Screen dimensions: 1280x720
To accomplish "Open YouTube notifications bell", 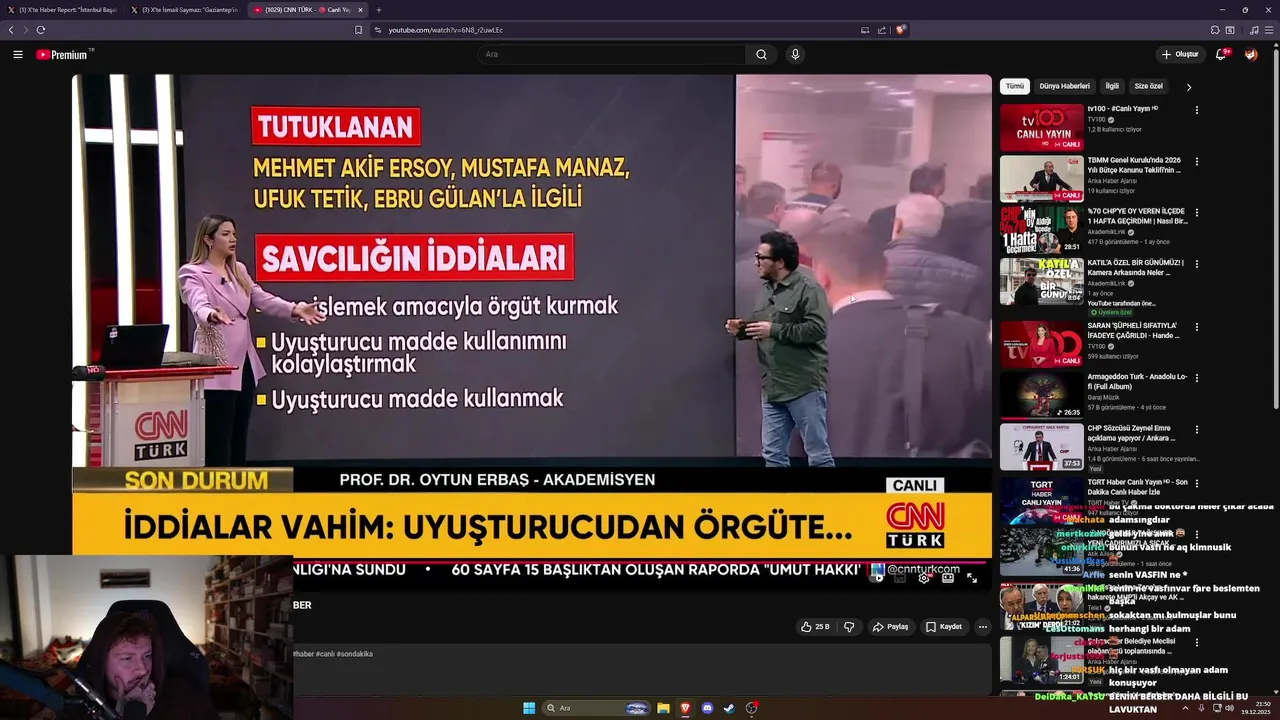I will click(x=1221, y=54).
